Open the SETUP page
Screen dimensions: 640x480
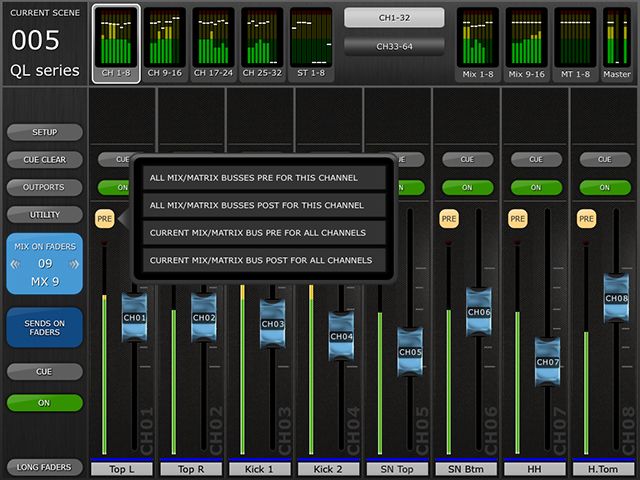[x=45, y=132]
